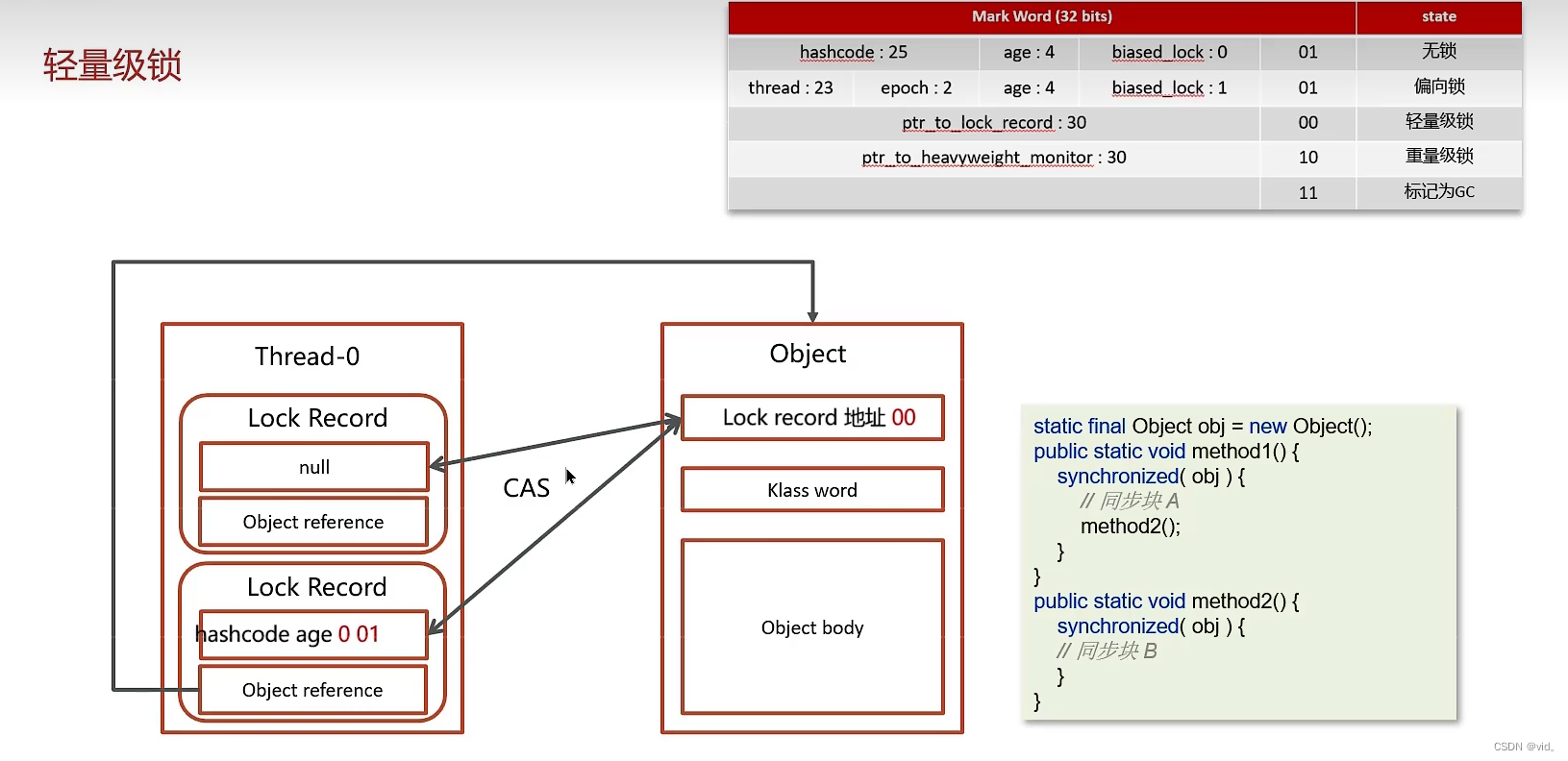
Task: Click the // 同步块 A comment
Action: point(1130,502)
